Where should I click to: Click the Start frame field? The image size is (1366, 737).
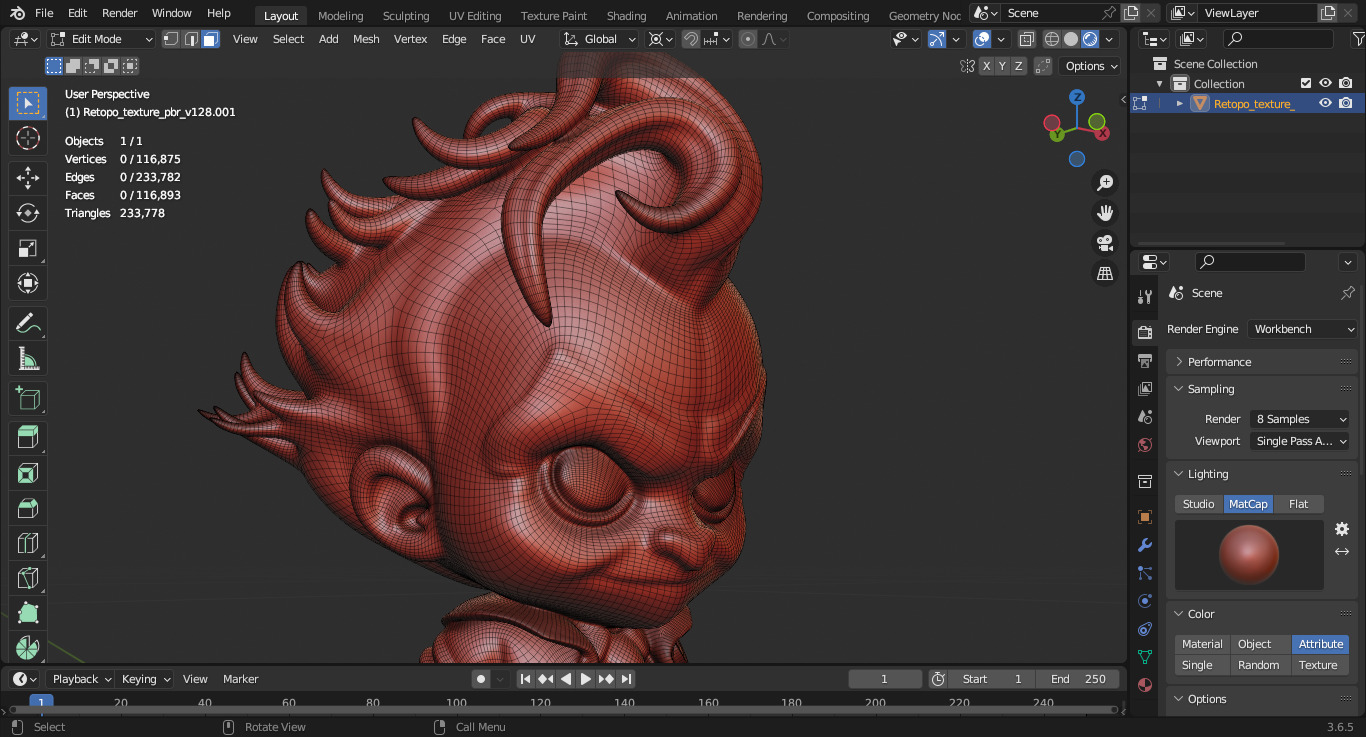click(991, 679)
